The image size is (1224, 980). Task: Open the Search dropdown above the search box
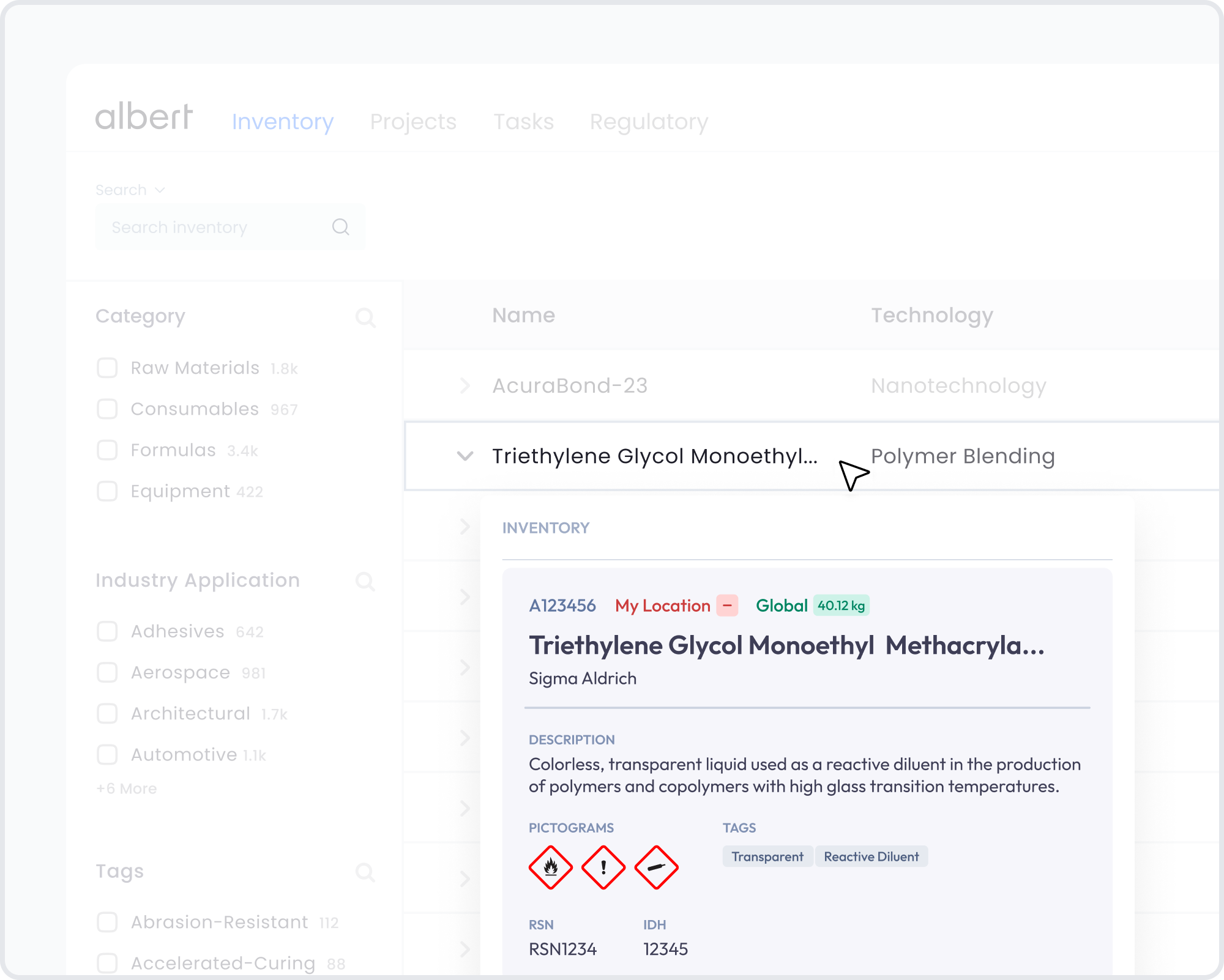point(130,190)
